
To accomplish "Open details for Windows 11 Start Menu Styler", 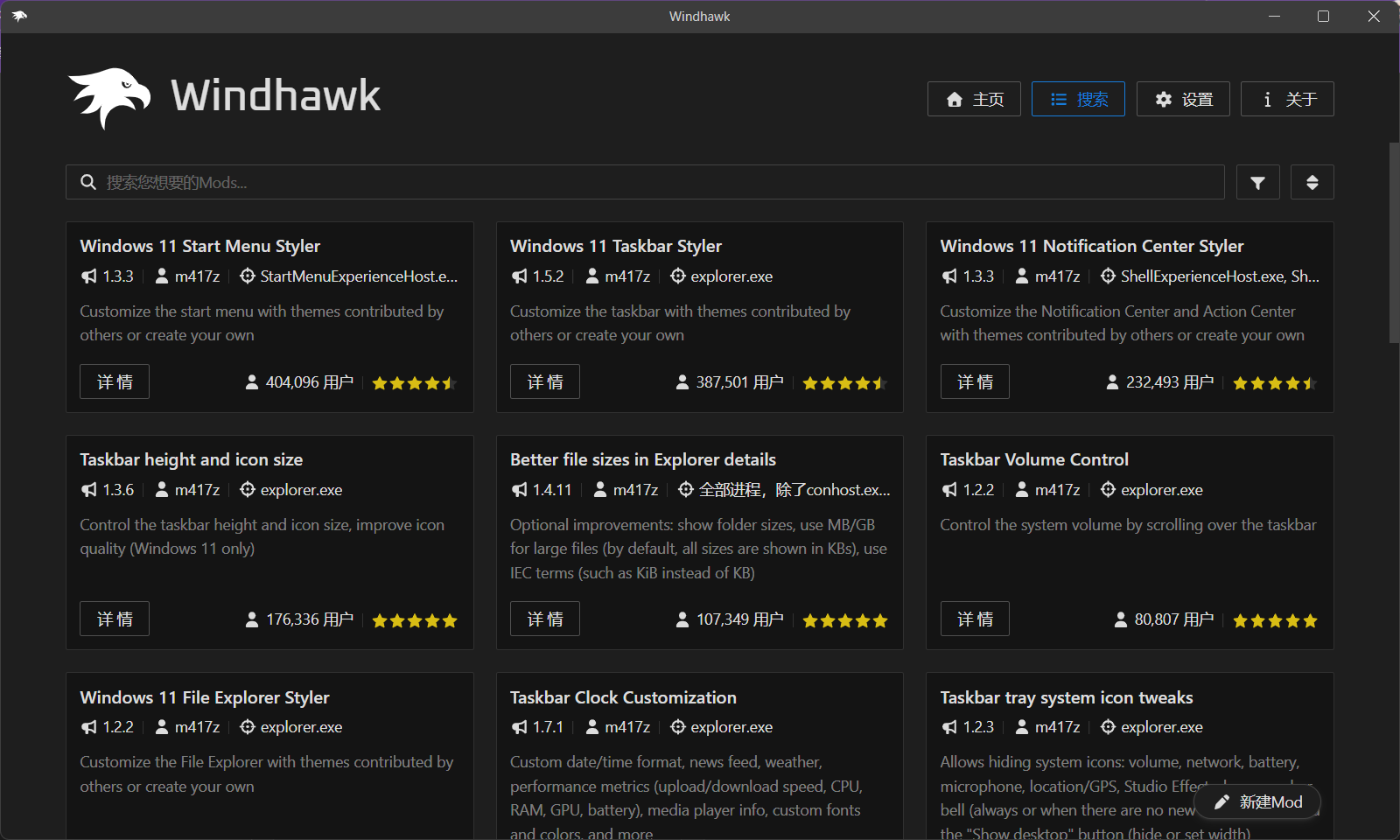I will click(115, 381).
